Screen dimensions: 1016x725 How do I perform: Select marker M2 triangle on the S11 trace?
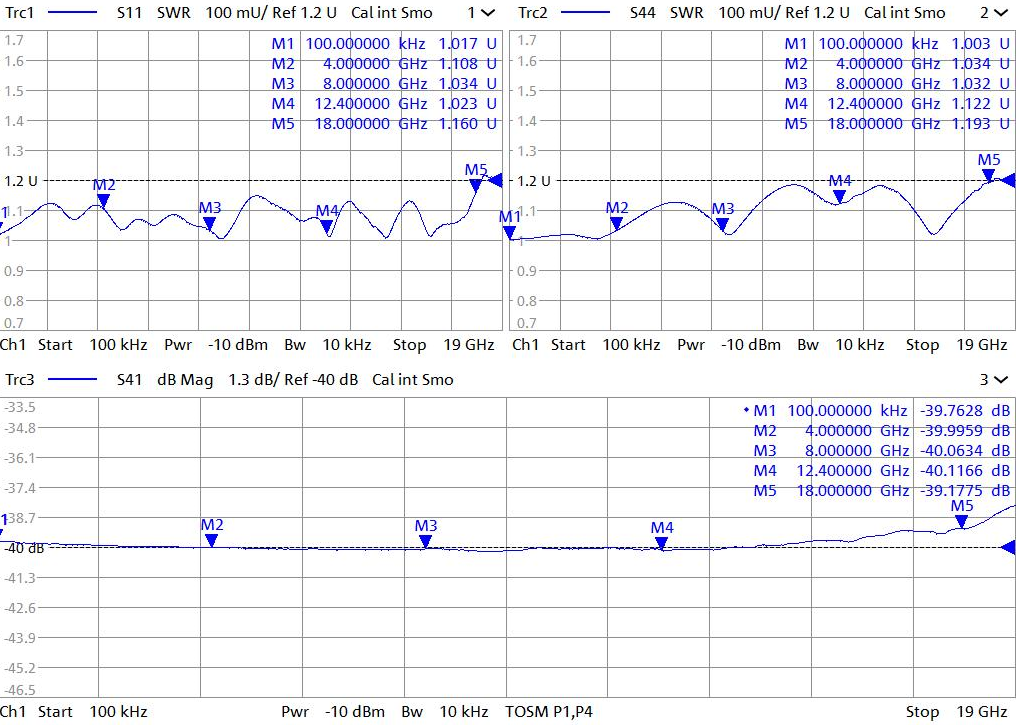click(103, 200)
